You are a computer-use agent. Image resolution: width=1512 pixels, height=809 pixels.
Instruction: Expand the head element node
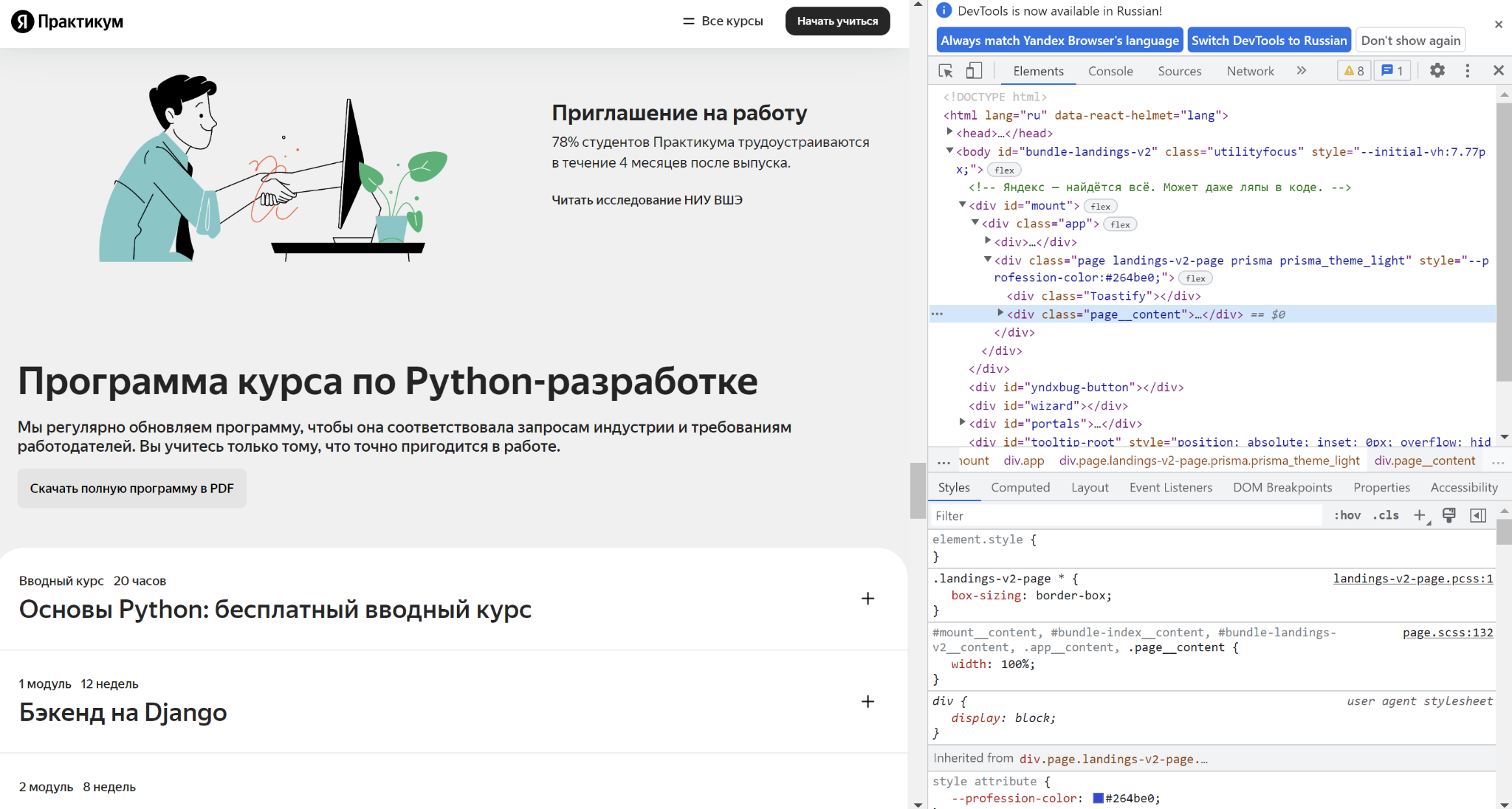(x=949, y=132)
